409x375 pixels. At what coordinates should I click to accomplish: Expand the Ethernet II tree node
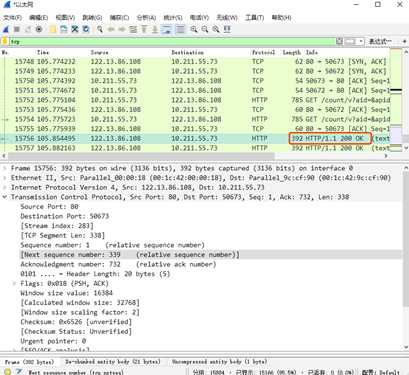(x=4, y=178)
